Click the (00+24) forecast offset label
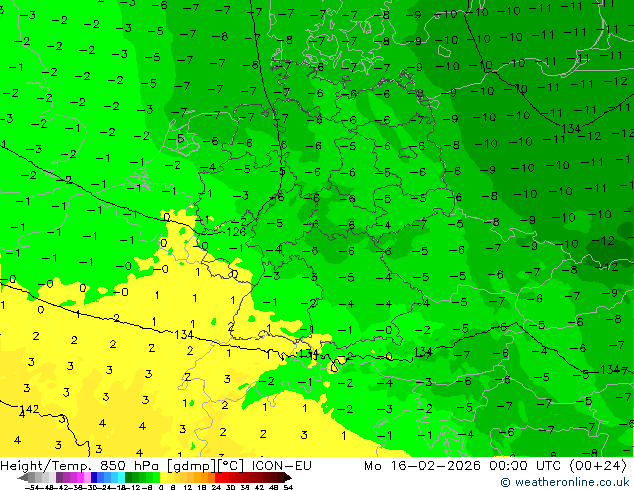Image resolution: width=634 pixels, height=490 pixels. point(597,466)
